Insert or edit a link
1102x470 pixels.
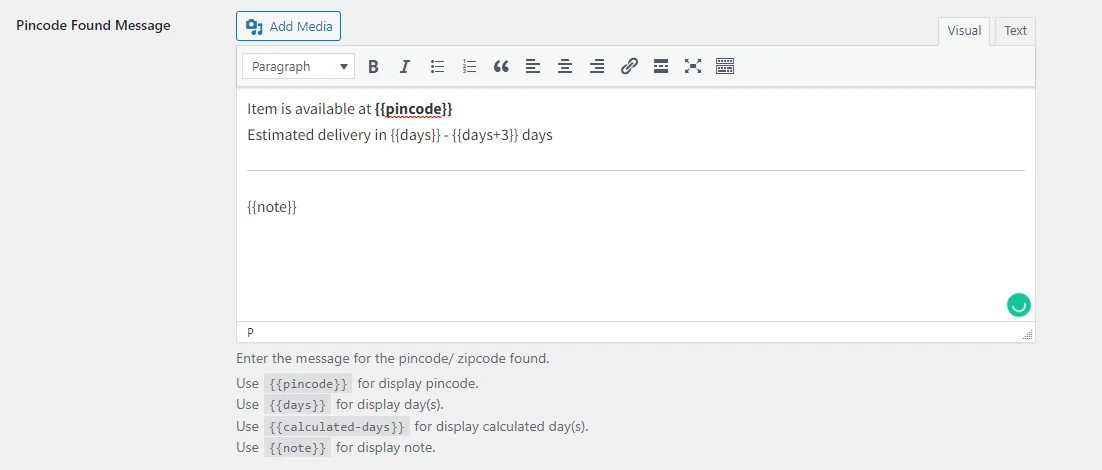[x=629, y=67]
